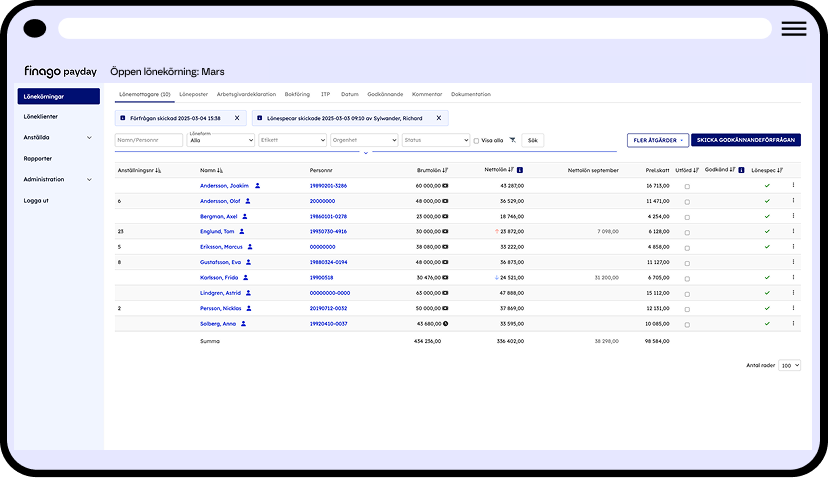Open the Löneform dropdown
Viewport: 828px width, 478px height.
(219, 141)
